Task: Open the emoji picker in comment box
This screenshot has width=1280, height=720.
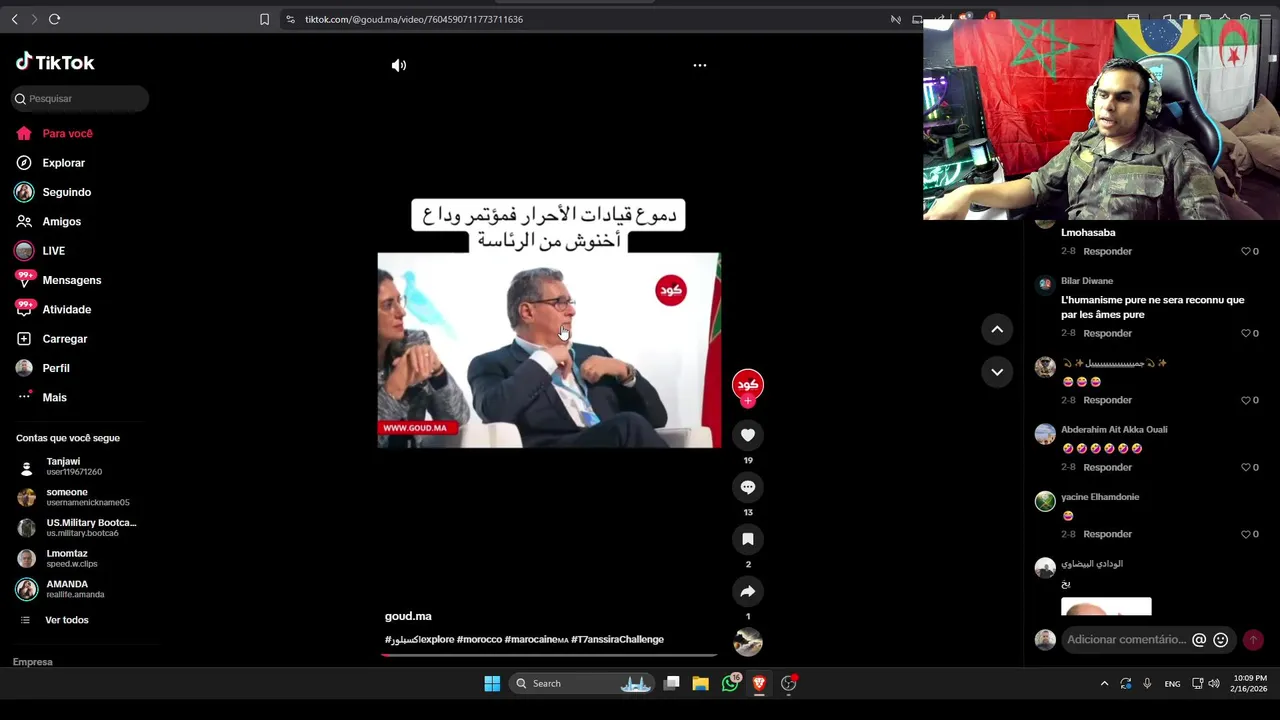Action: (x=1220, y=640)
